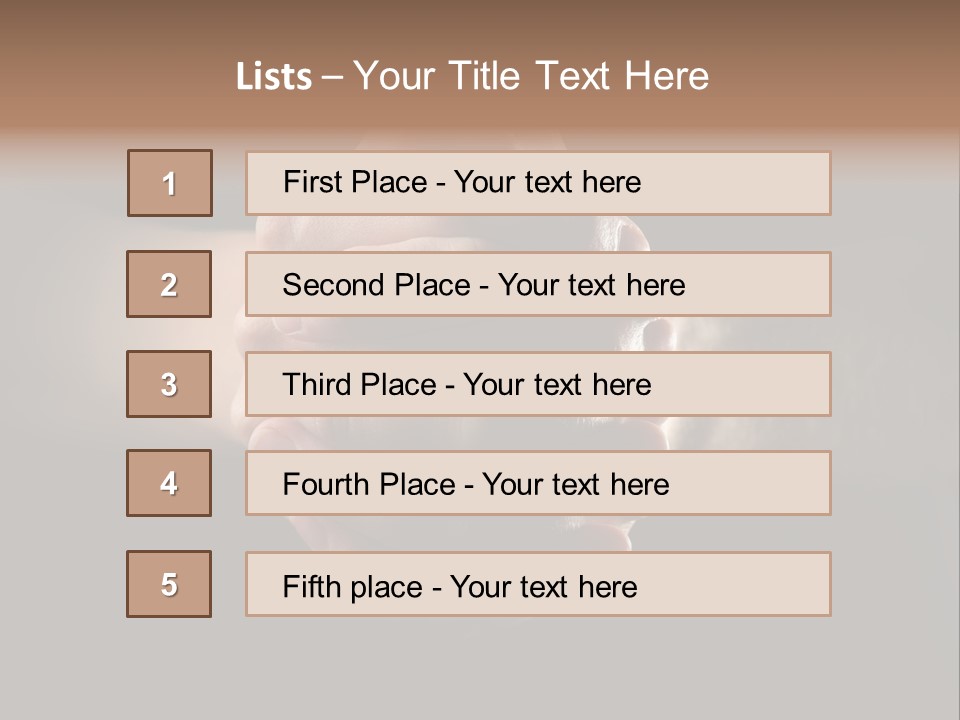Click the word "Fifth" in the list
This screenshot has width=960, height=720.
coord(311,586)
